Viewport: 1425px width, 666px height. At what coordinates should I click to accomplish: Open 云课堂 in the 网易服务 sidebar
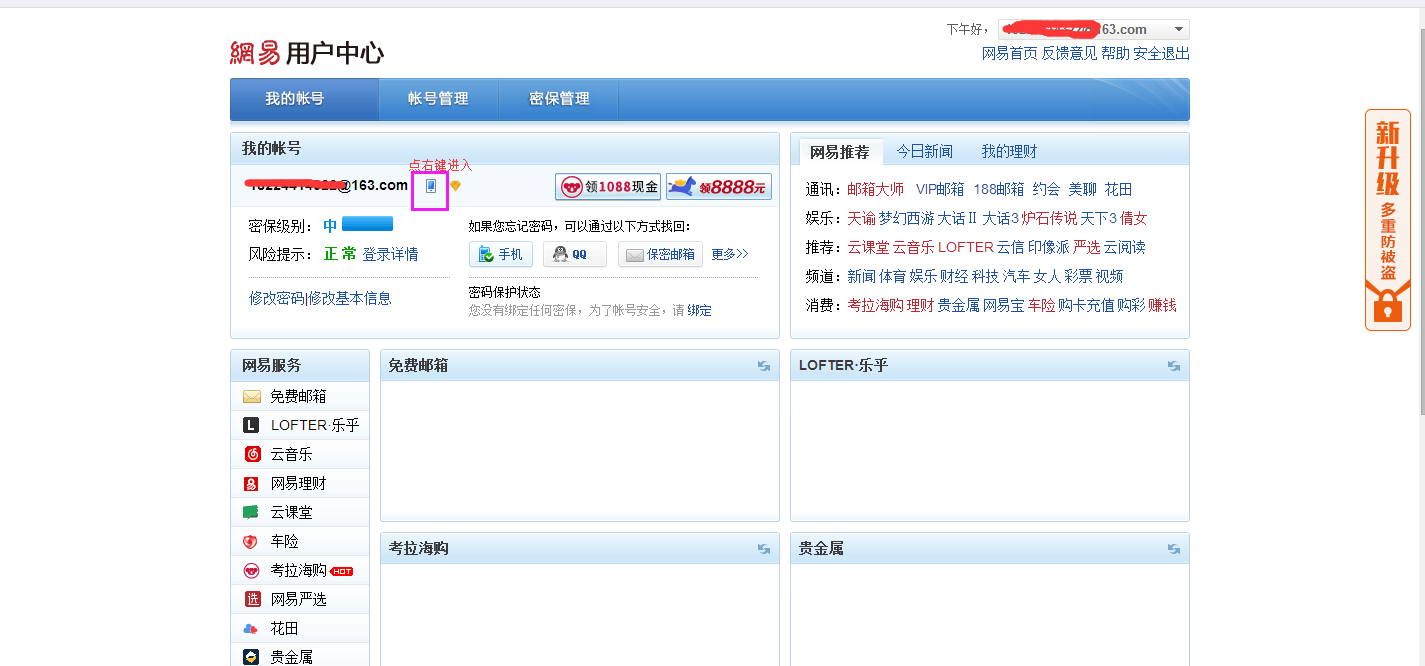point(289,512)
